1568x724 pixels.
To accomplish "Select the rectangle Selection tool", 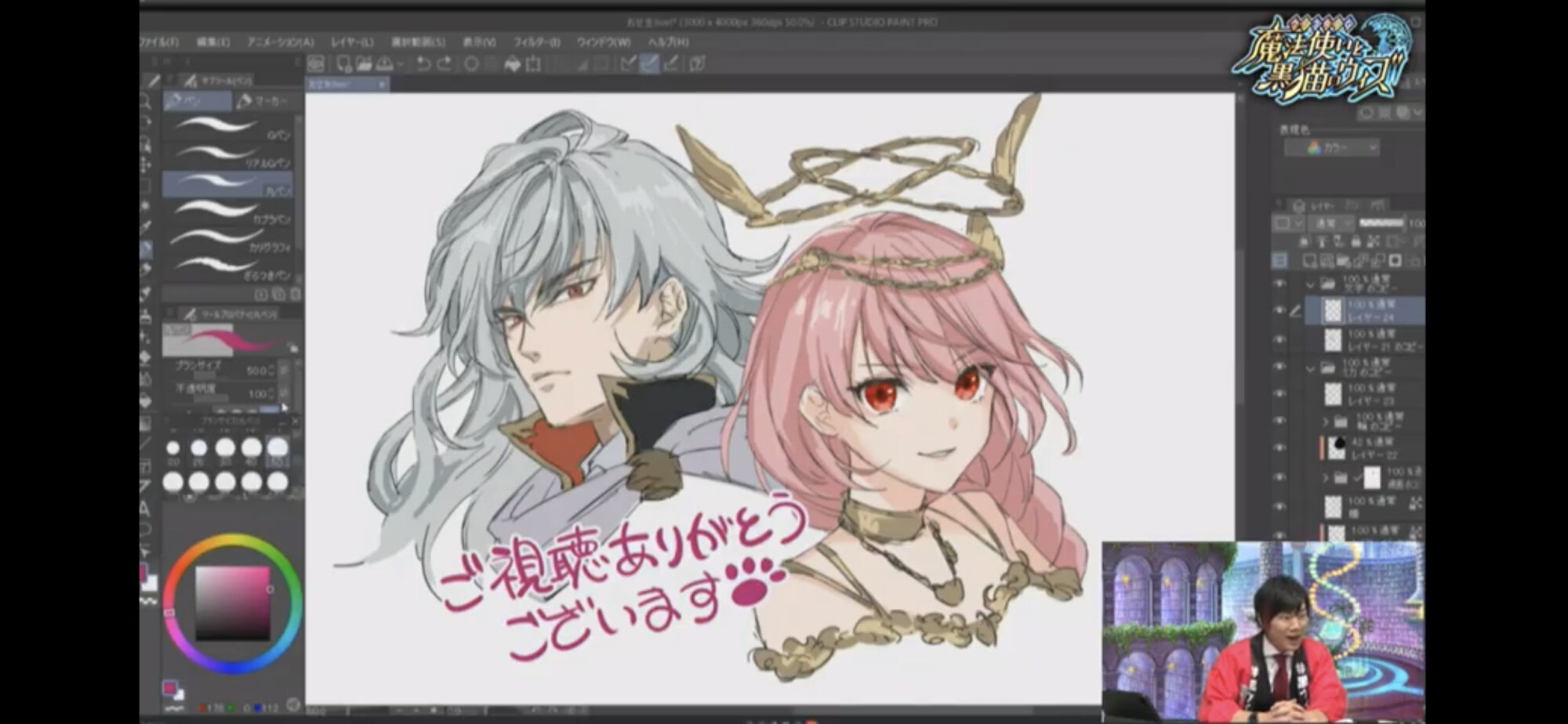I will (146, 186).
